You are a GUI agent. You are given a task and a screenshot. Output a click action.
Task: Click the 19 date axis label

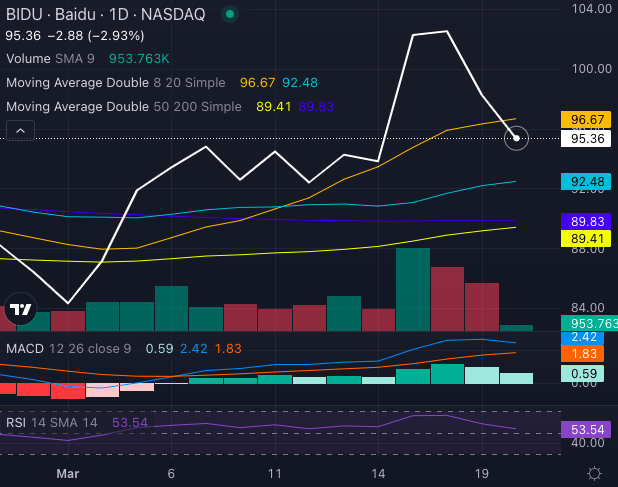tap(482, 472)
